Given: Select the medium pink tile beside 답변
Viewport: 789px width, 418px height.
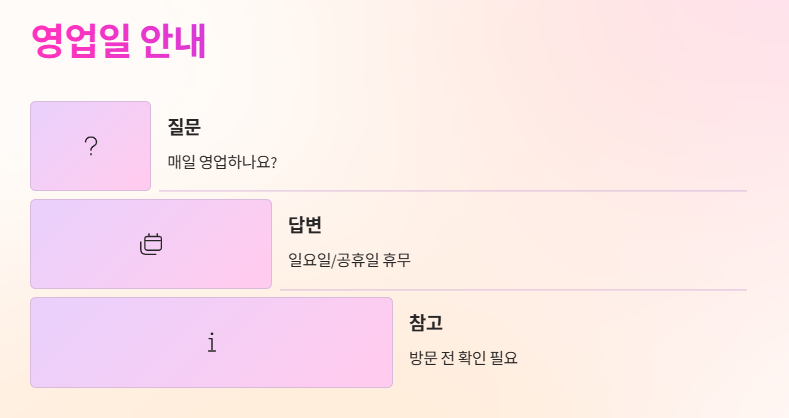Looking at the screenshot, I should [x=151, y=244].
